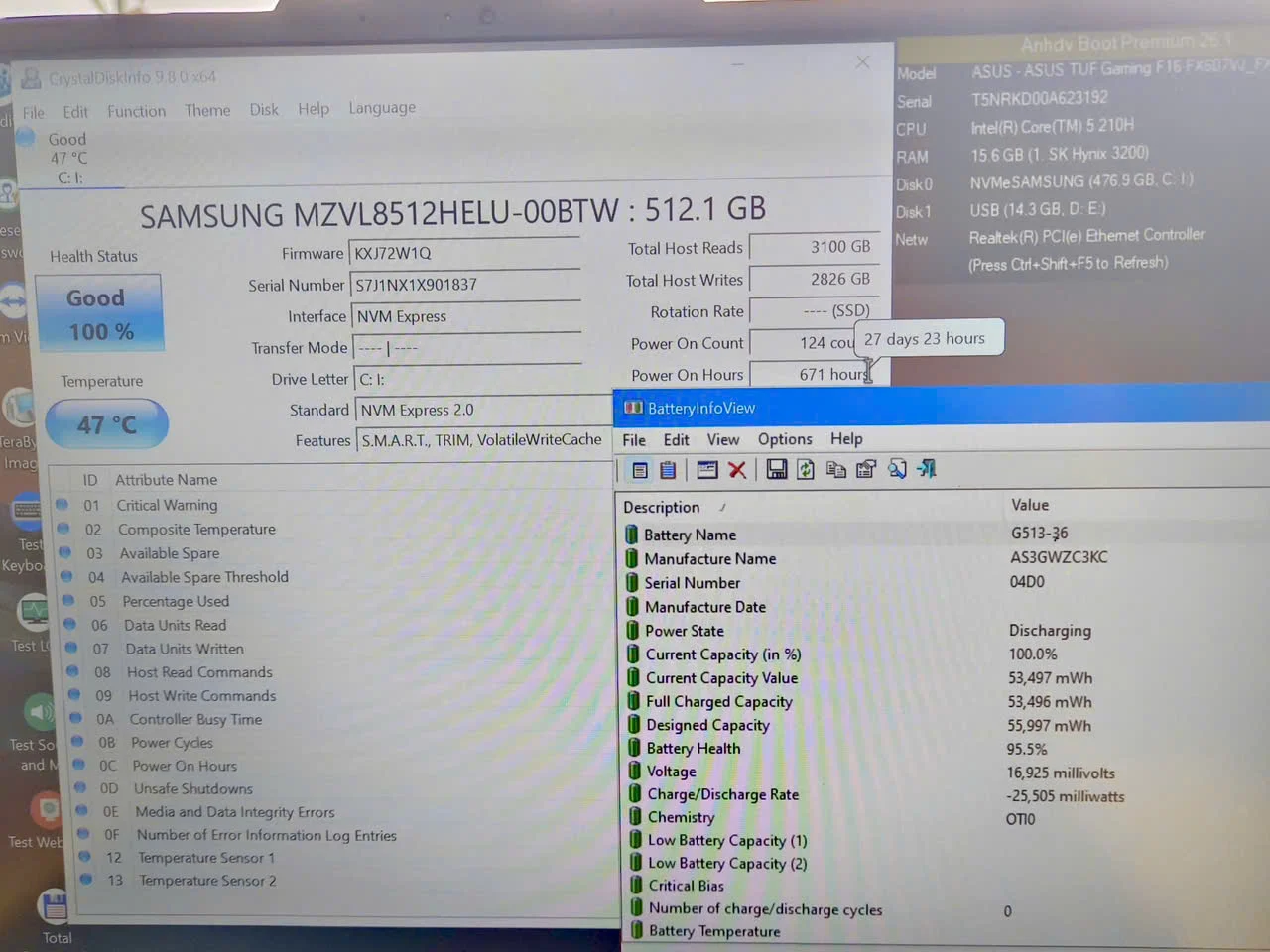
Task: Click the Properties icon in BatteryInfoView toolbar
Action: [866, 469]
